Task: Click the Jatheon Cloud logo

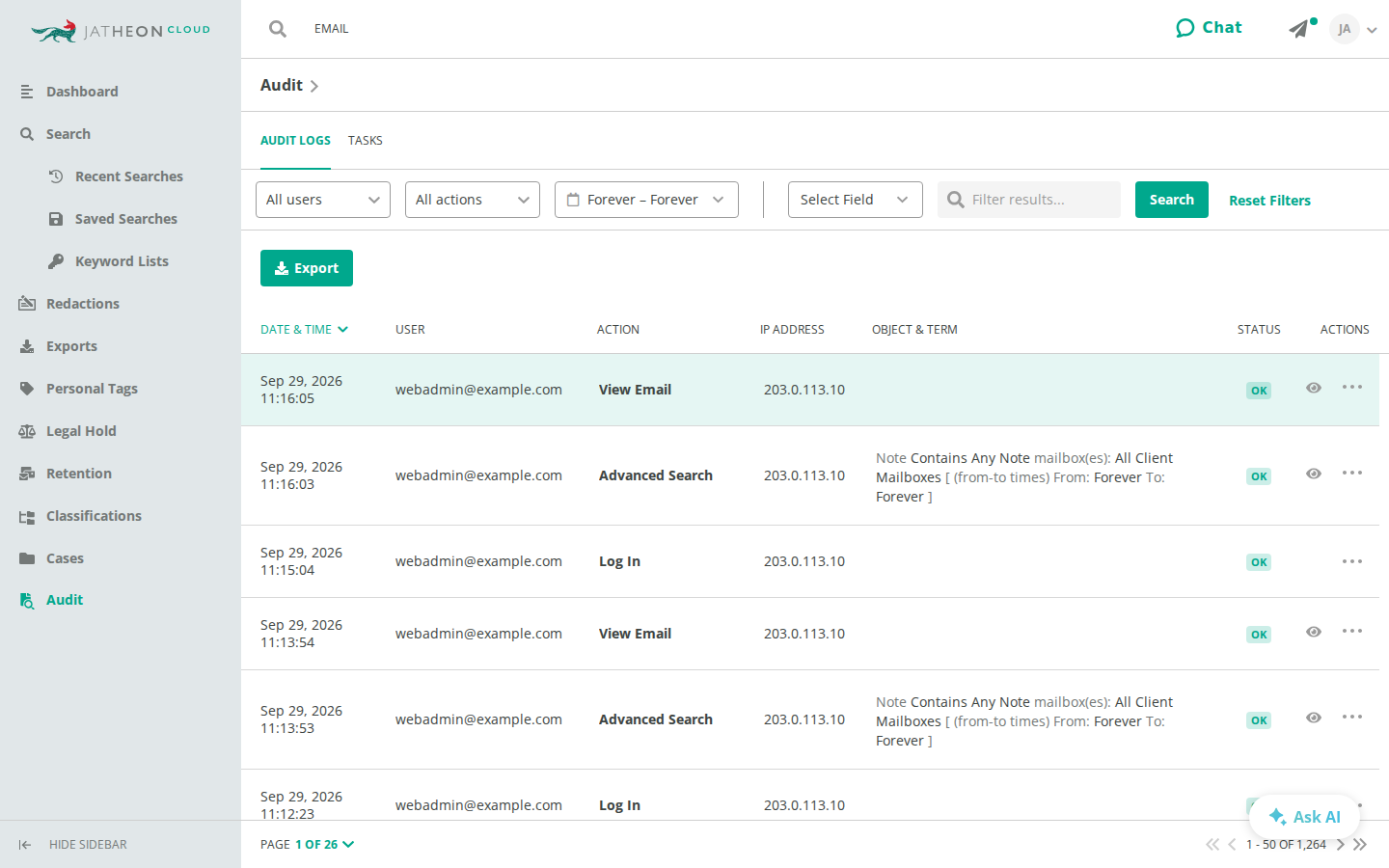Action: click(121, 31)
